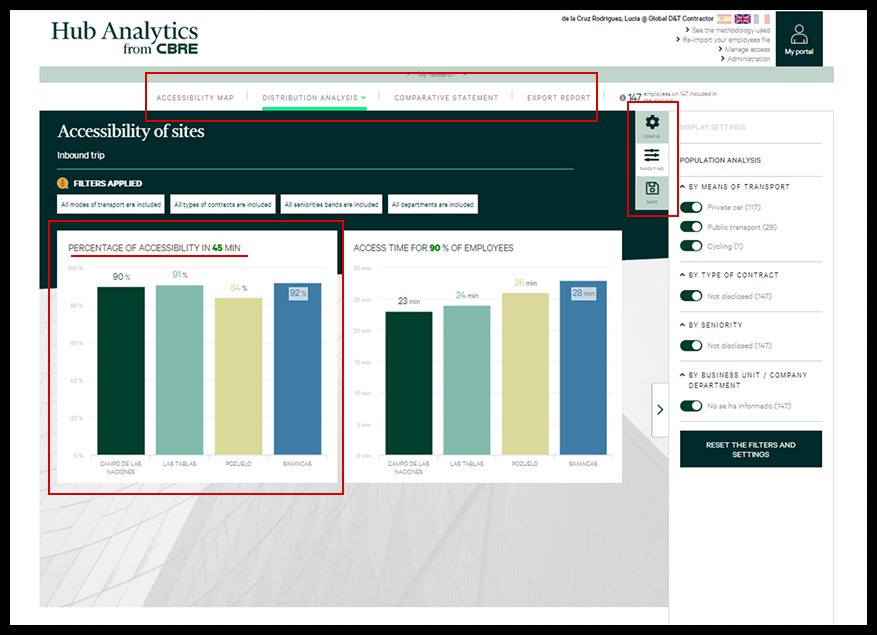Click the Hub Analytics from CBRE logo

pyautogui.click(x=125, y=37)
